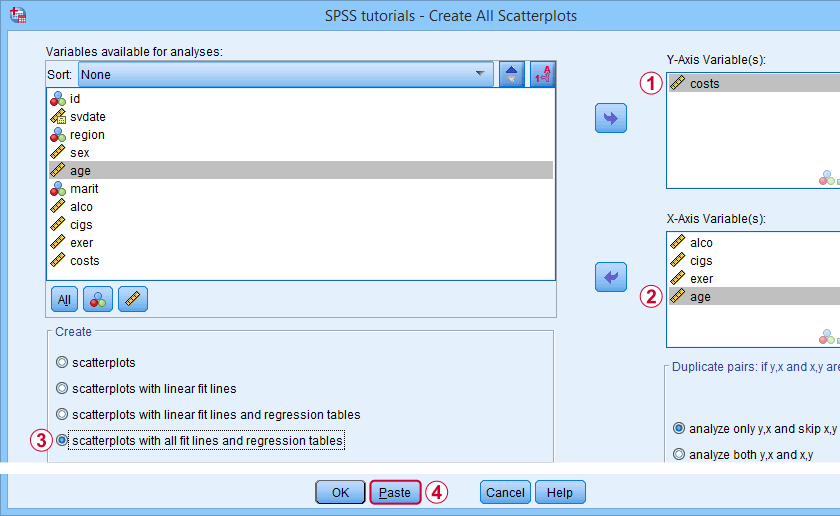
Task: Click the All variables filter button
Action: pyautogui.click(x=64, y=299)
